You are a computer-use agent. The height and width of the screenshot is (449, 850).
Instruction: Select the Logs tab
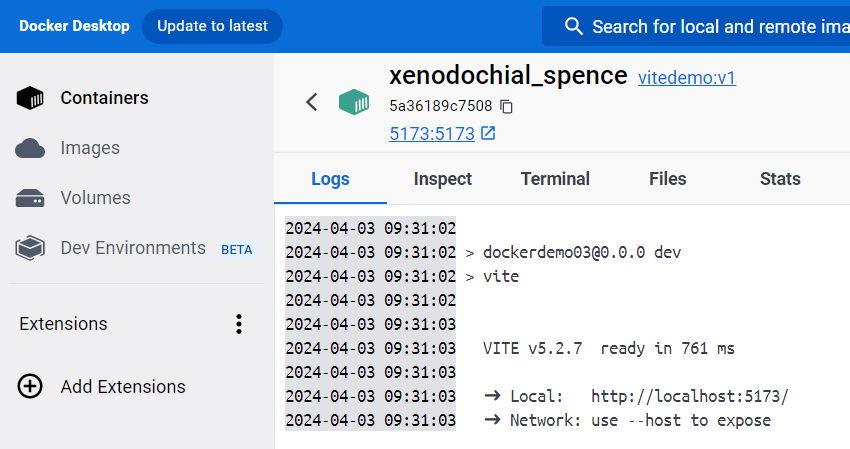click(330, 179)
